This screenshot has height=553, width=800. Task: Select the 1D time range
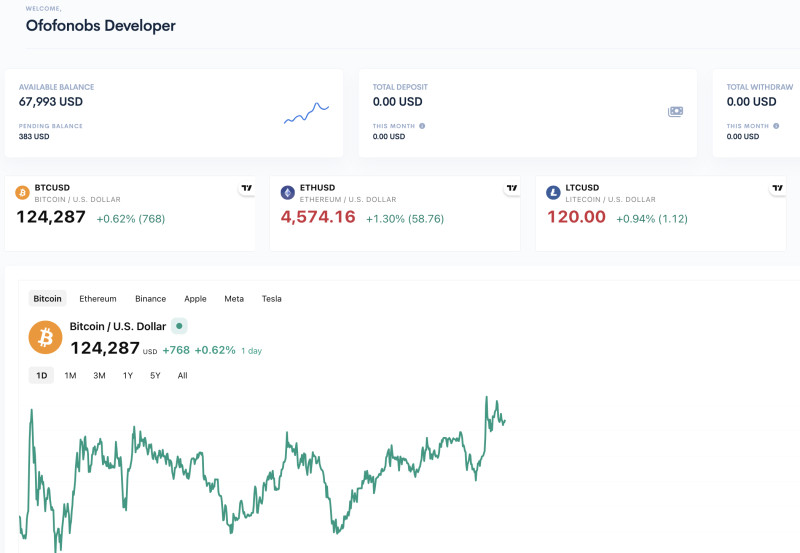pos(41,376)
